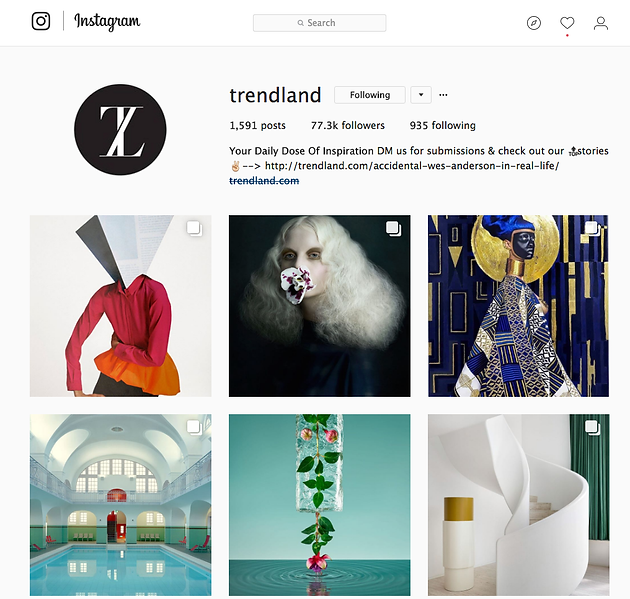This screenshot has height=599, width=630.
Task: Open the three-dots options menu
Action: tap(443, 95)
